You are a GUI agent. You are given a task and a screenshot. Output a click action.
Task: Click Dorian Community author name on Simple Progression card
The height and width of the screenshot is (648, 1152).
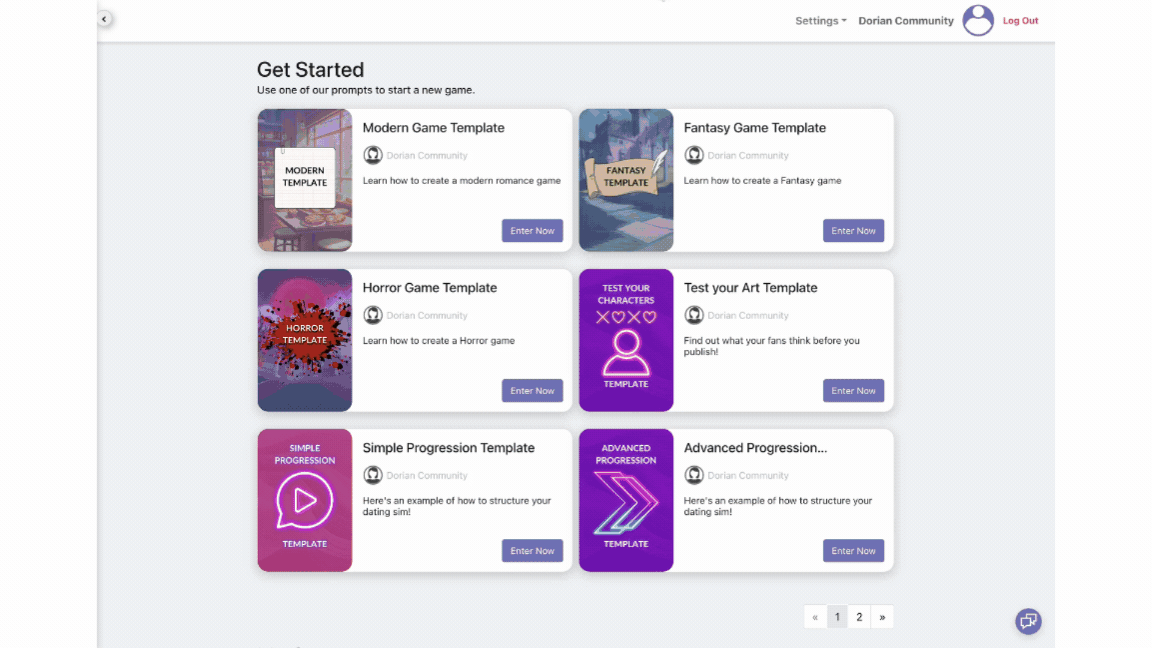(427, 476)
